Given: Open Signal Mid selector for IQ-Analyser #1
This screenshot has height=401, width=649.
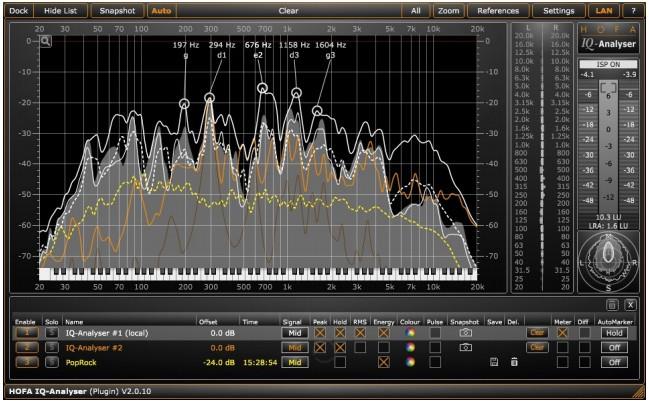Looking at the screenshot, I should (294, 332).
